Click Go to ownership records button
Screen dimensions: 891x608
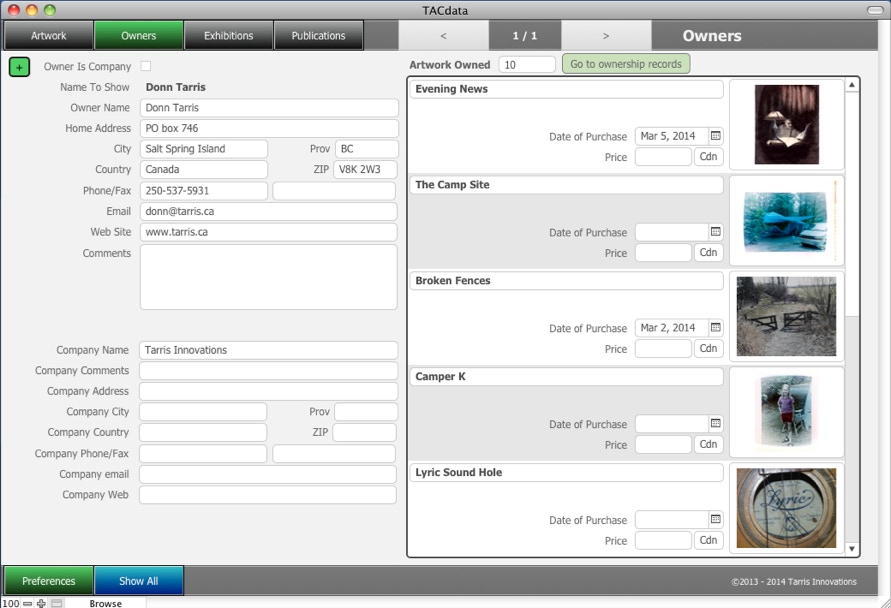[625, 64]
